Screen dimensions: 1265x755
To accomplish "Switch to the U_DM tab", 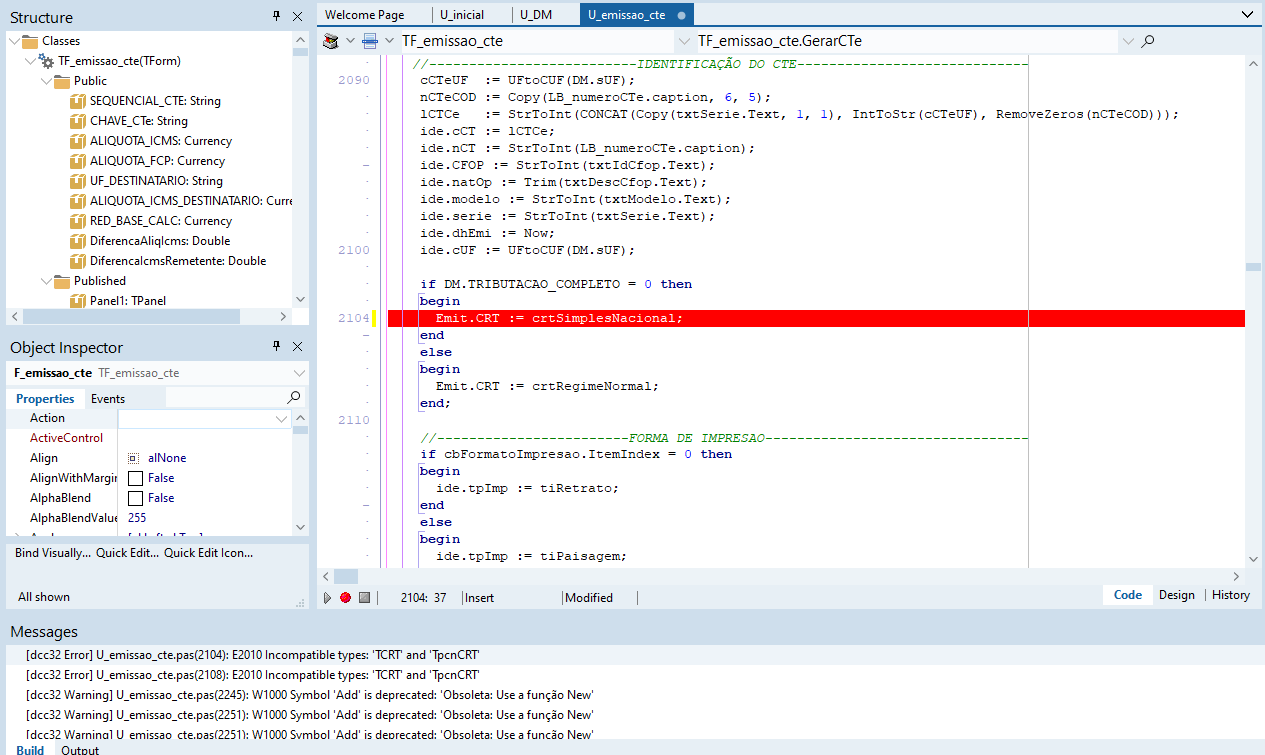I will tap(538, 15).
